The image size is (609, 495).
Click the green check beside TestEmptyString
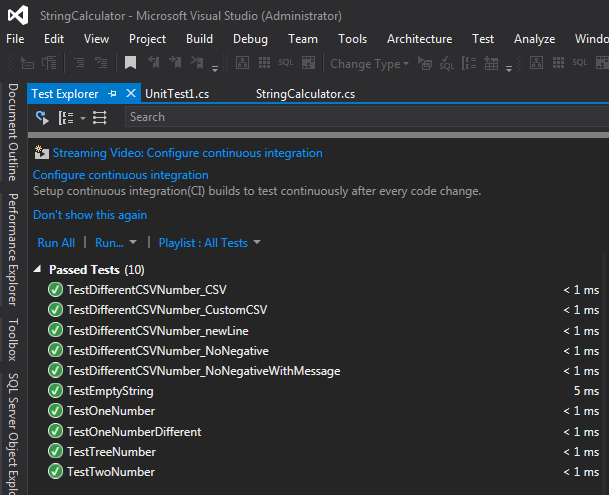tap(55, 390)
